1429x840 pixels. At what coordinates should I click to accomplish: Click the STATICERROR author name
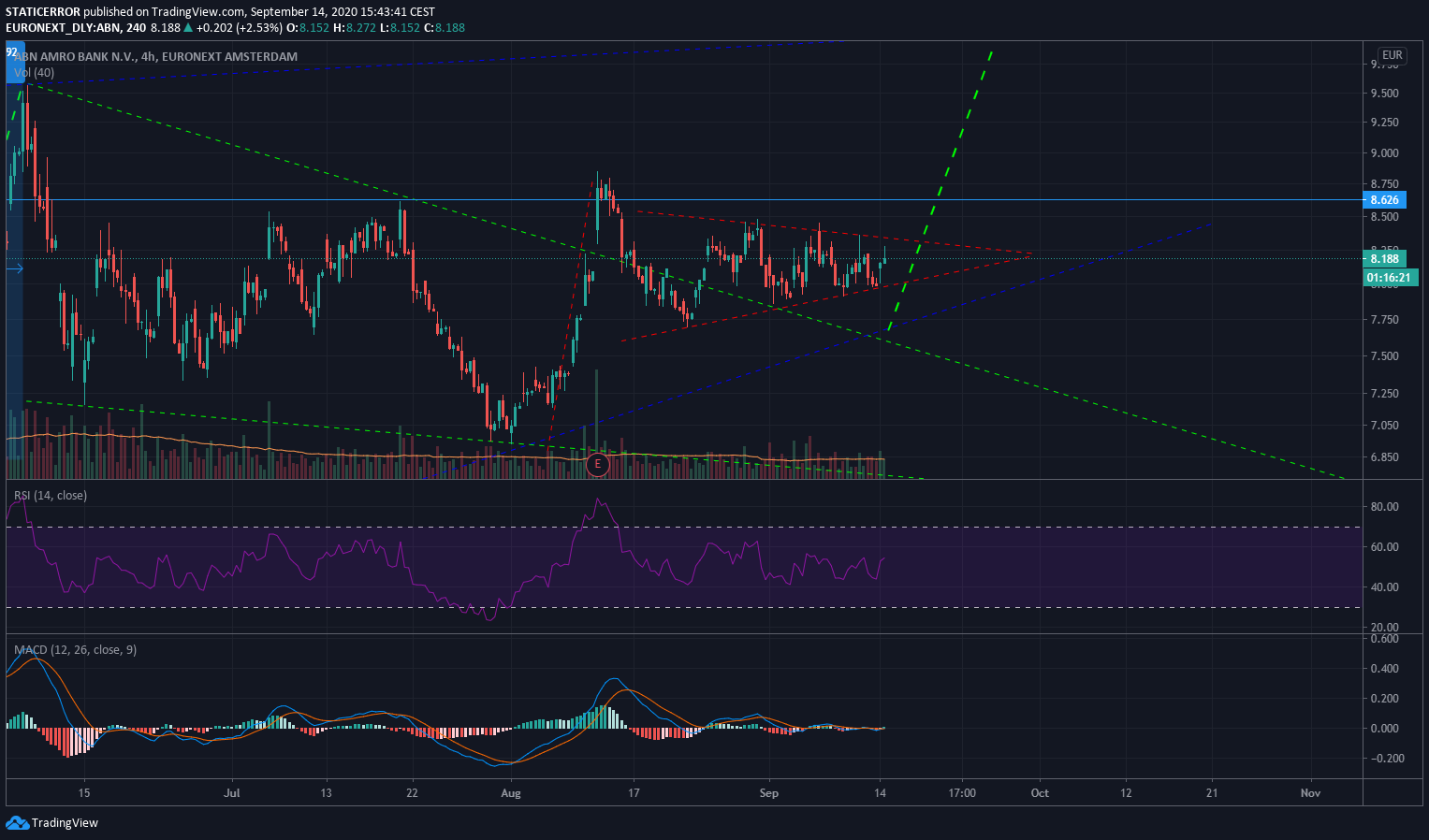pos(43,12)
